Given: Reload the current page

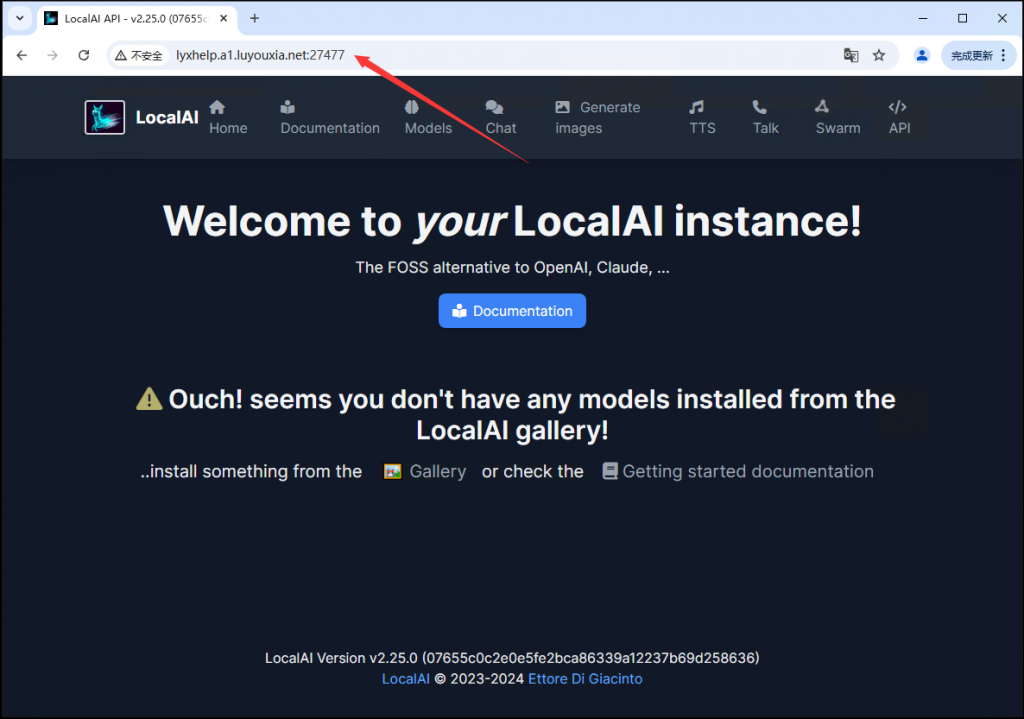Looking at the screenshot, I should pos(83,55).
